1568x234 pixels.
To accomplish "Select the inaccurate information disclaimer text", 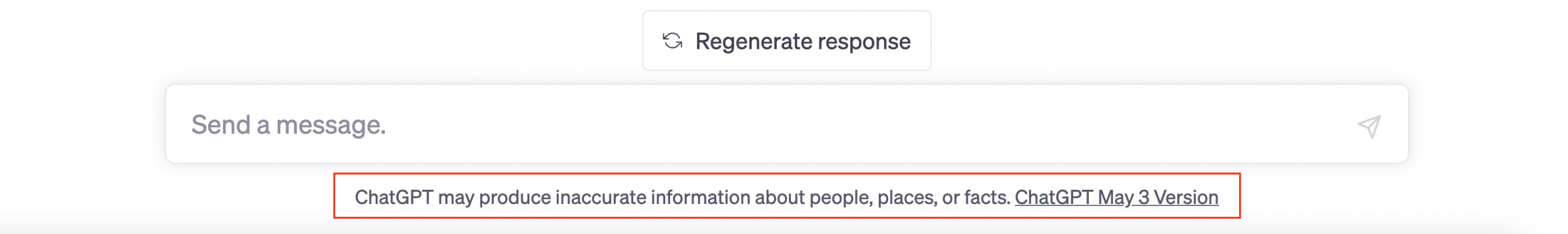I will point(682,197).
